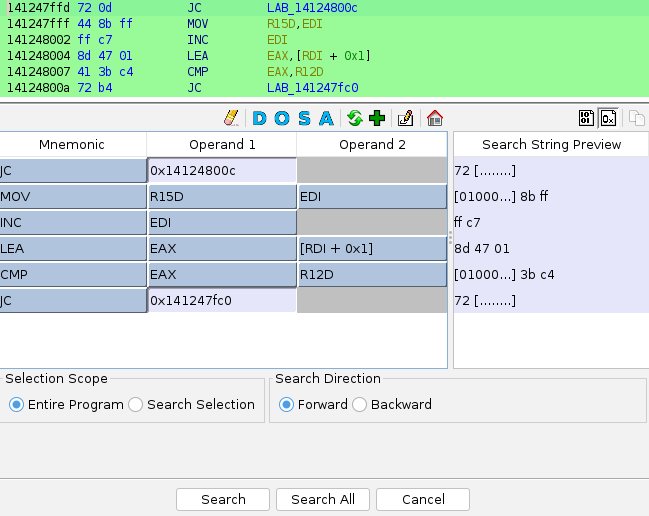
Task: Toggle EDI operand 1 cell in INC row
Action: [x=222, y=223]
